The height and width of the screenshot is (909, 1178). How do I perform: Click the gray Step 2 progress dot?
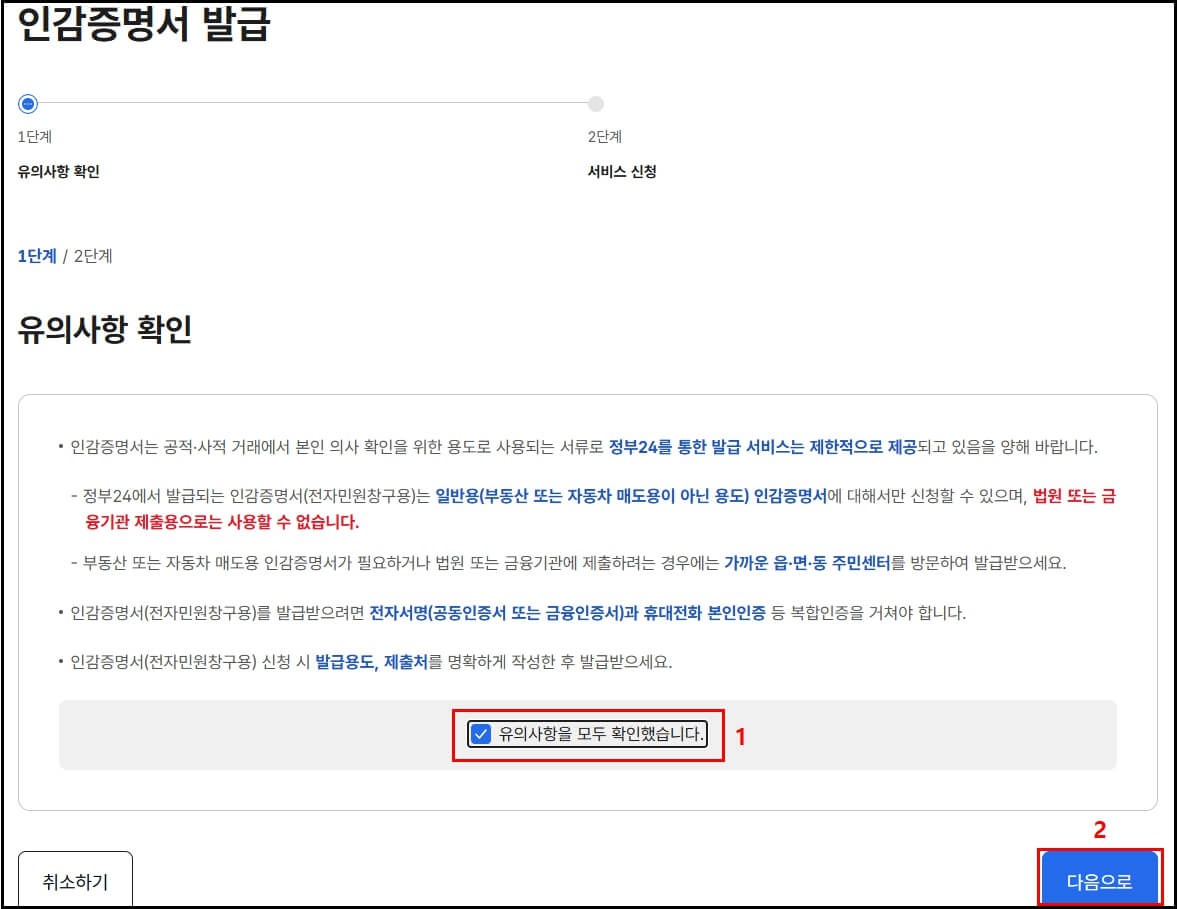pyautogui.click(x=596, y=103)
